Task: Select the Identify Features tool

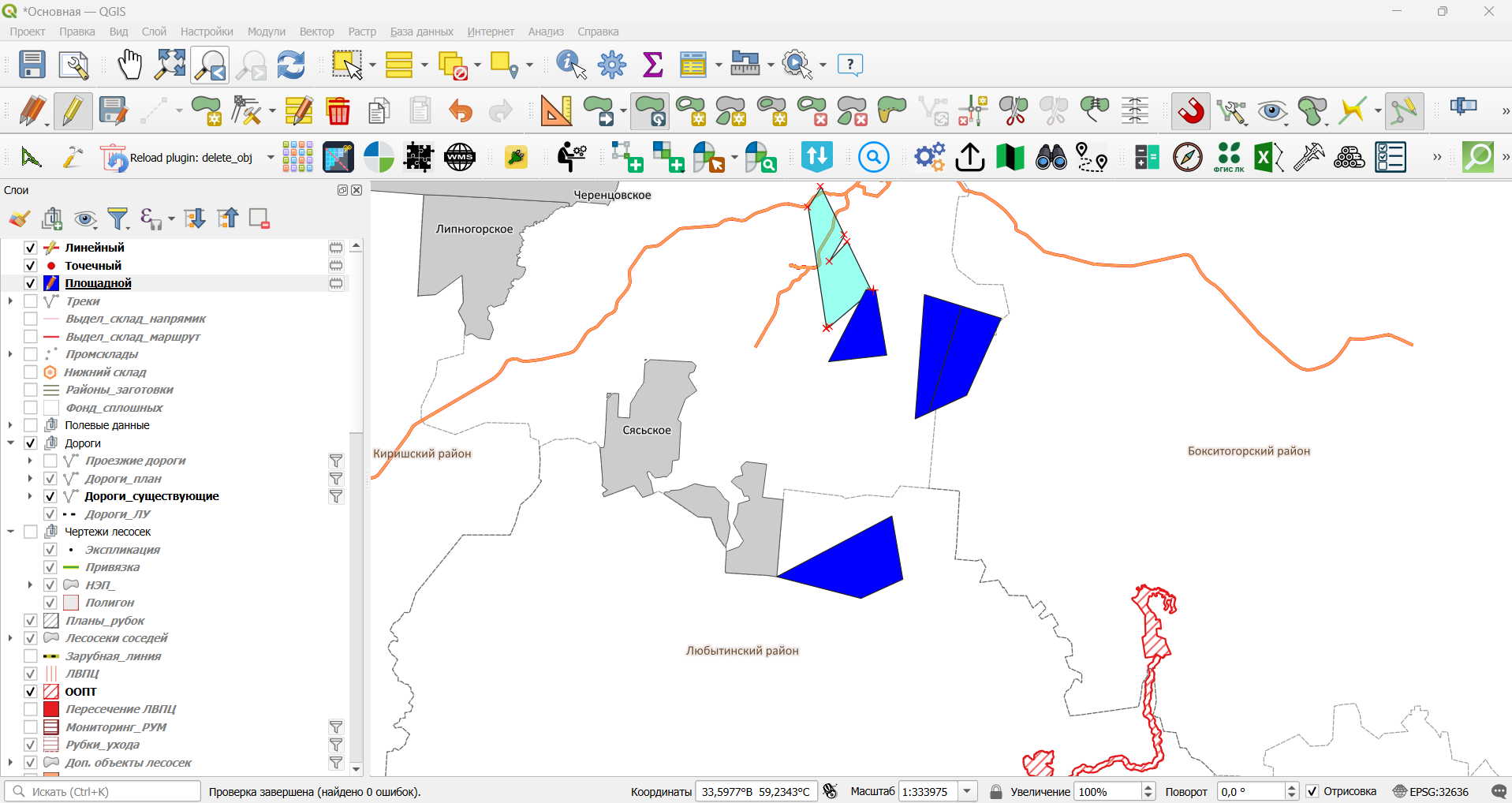Action: point(571,65)
